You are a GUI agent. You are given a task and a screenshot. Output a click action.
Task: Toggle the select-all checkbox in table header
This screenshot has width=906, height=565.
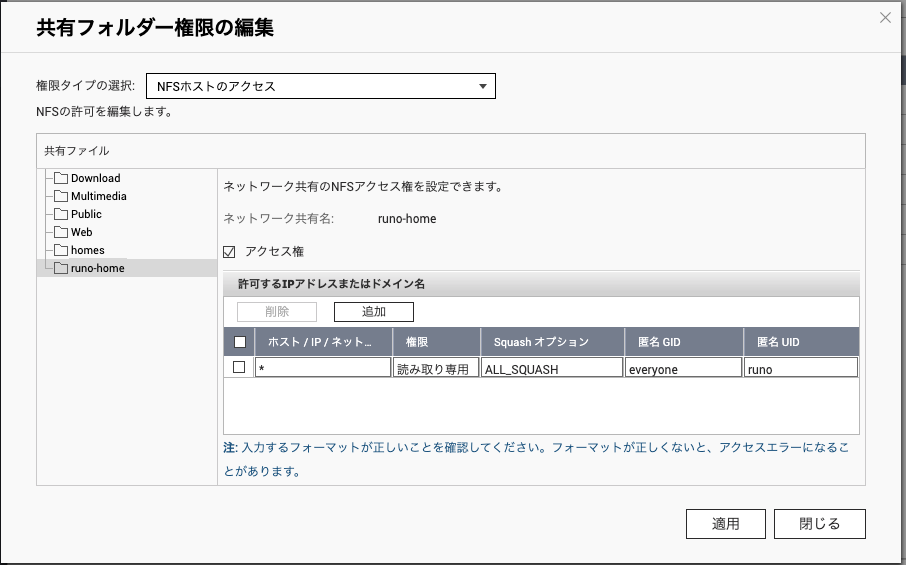[240, 342]
